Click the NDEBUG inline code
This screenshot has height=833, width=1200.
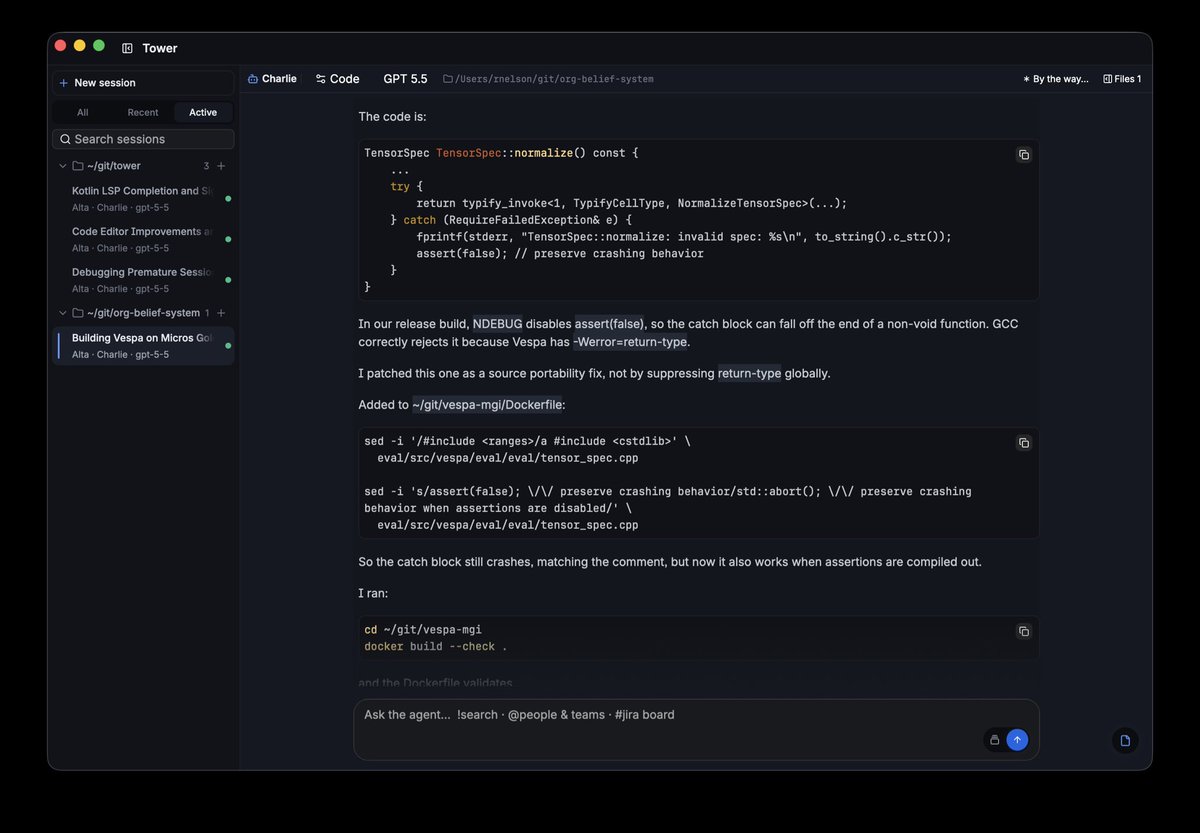[x=497, y=324]
